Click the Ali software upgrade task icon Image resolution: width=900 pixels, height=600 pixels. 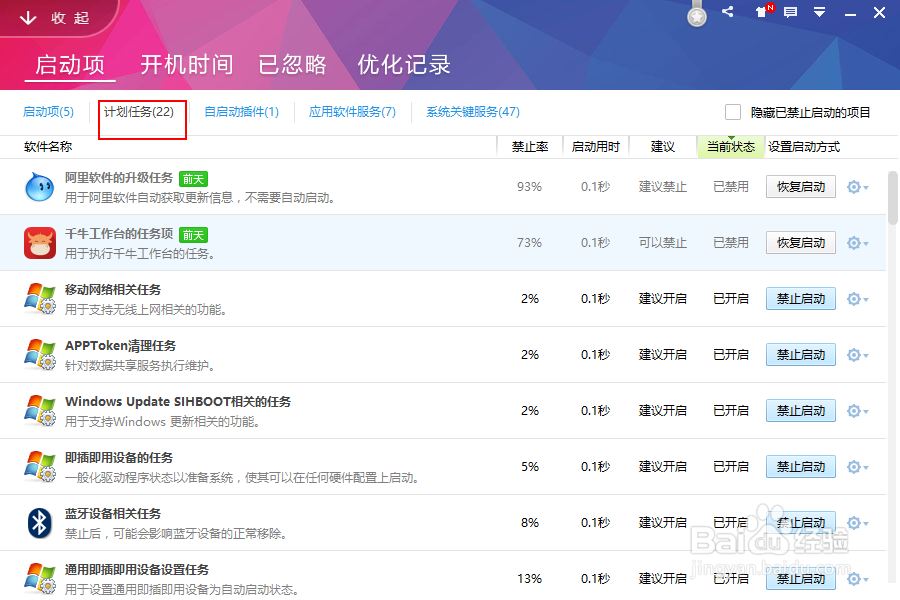39,185
